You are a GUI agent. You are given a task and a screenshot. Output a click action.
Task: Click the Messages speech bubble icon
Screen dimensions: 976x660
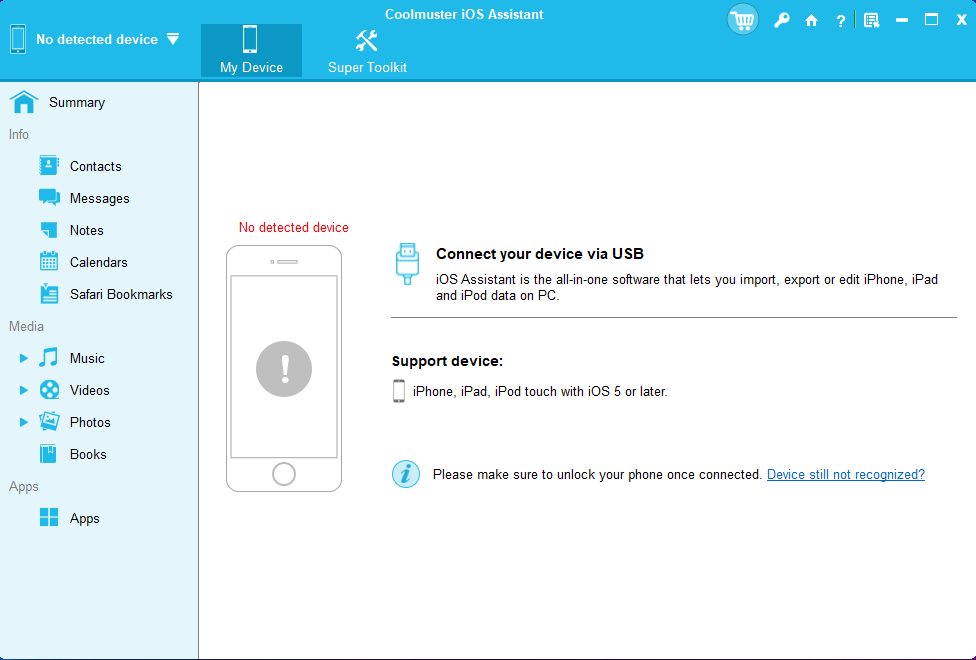point(49,197)
